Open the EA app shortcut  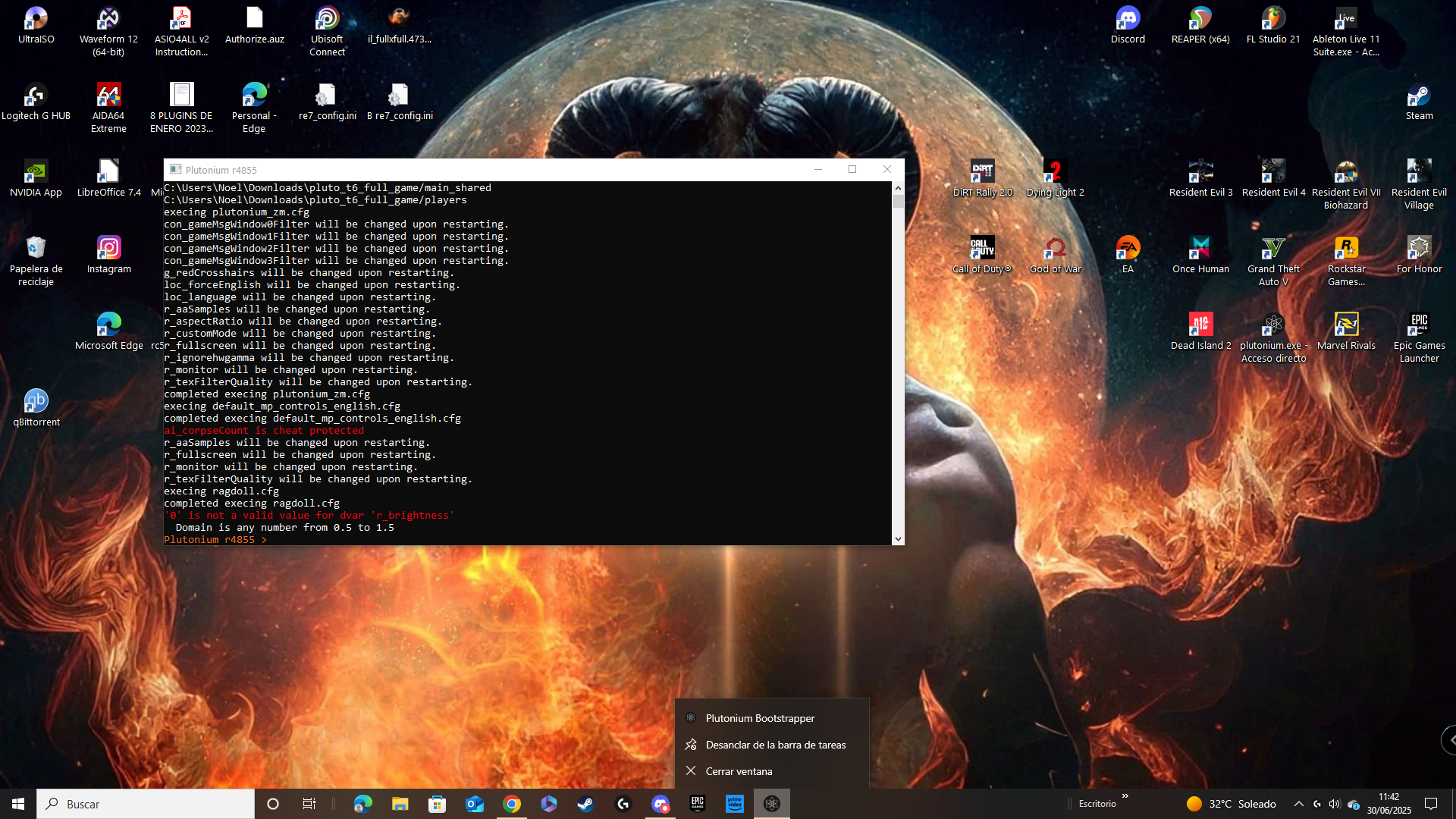1128,256
